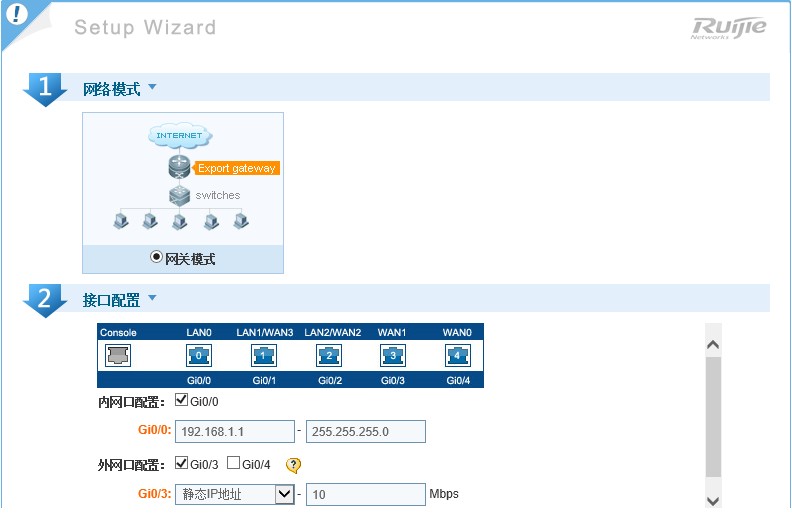Click the INTERNET cloud icon

(x=180, y=135)
